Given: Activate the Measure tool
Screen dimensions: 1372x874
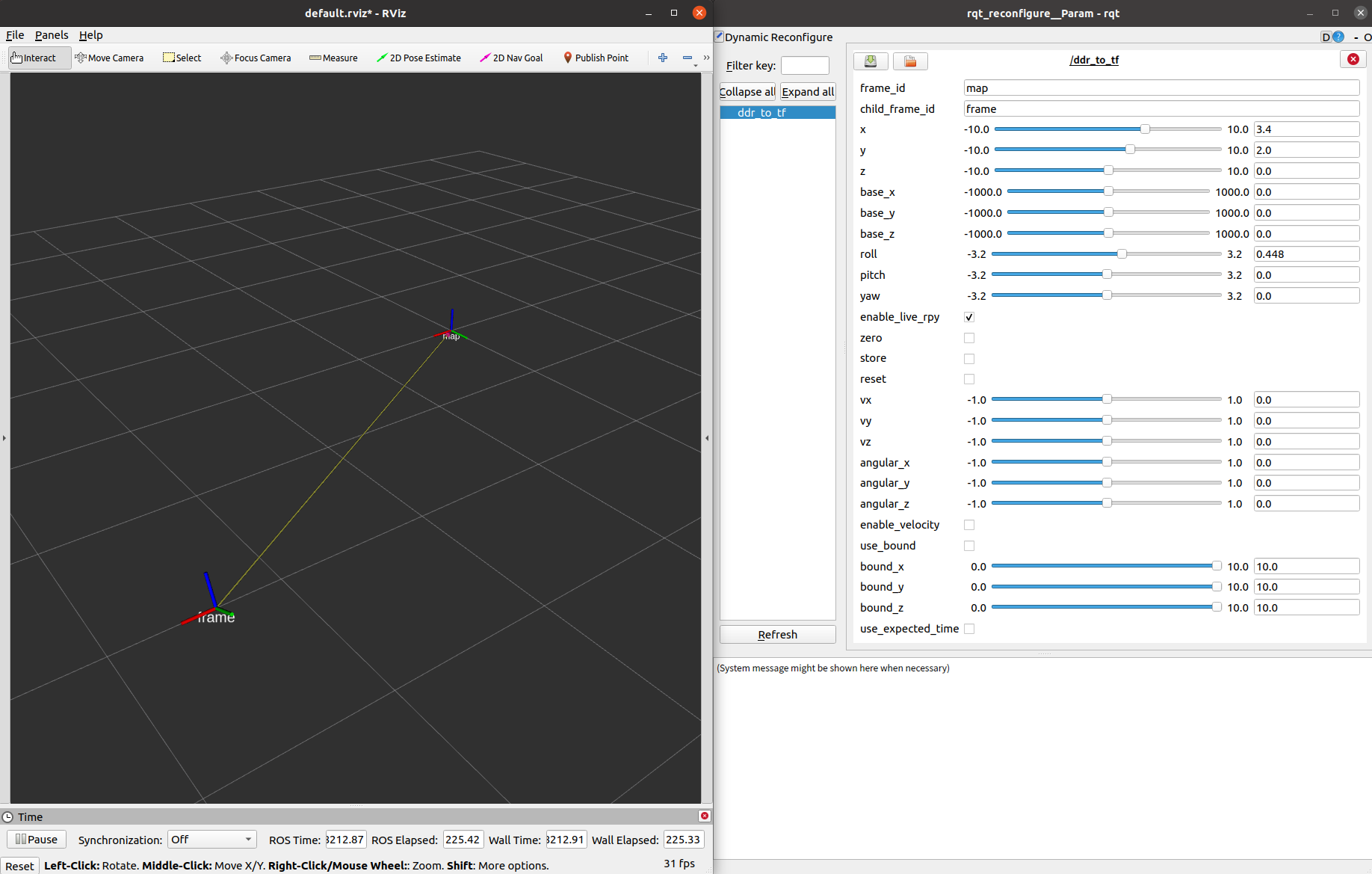Looking at the screenshot, I should click(333, 58).
